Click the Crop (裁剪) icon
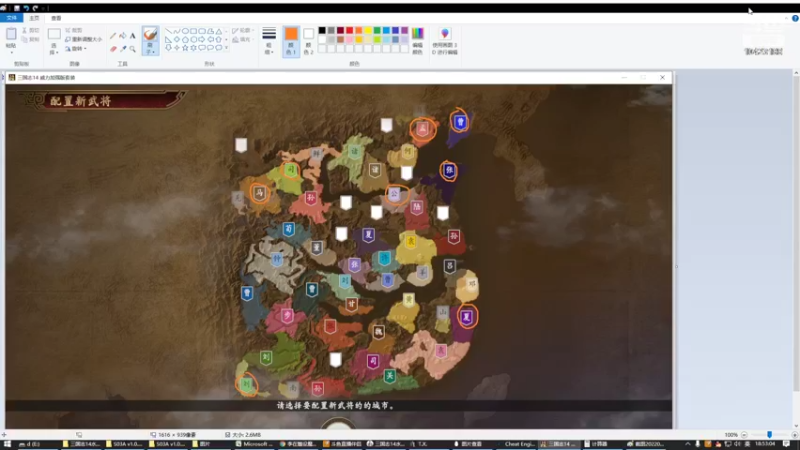The height and width of the screenshot is (450, 800). click(67, 31)
